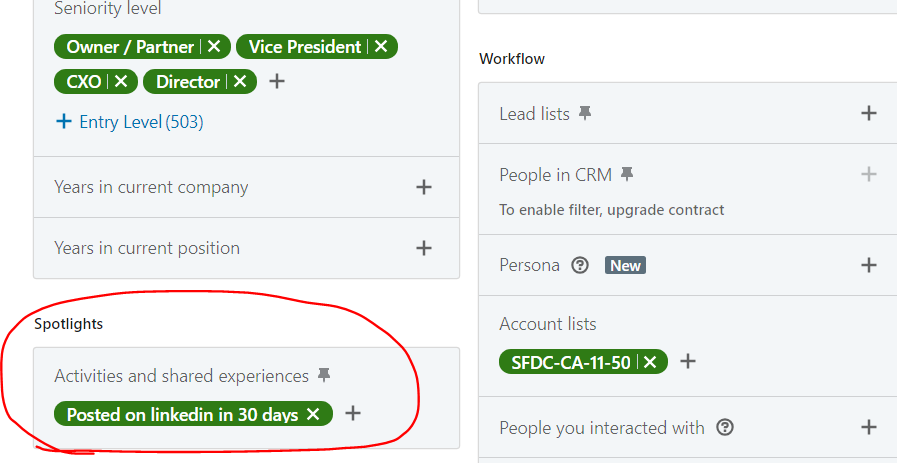
Task: Remove the Director seniority filter
Action: point(240,82)
